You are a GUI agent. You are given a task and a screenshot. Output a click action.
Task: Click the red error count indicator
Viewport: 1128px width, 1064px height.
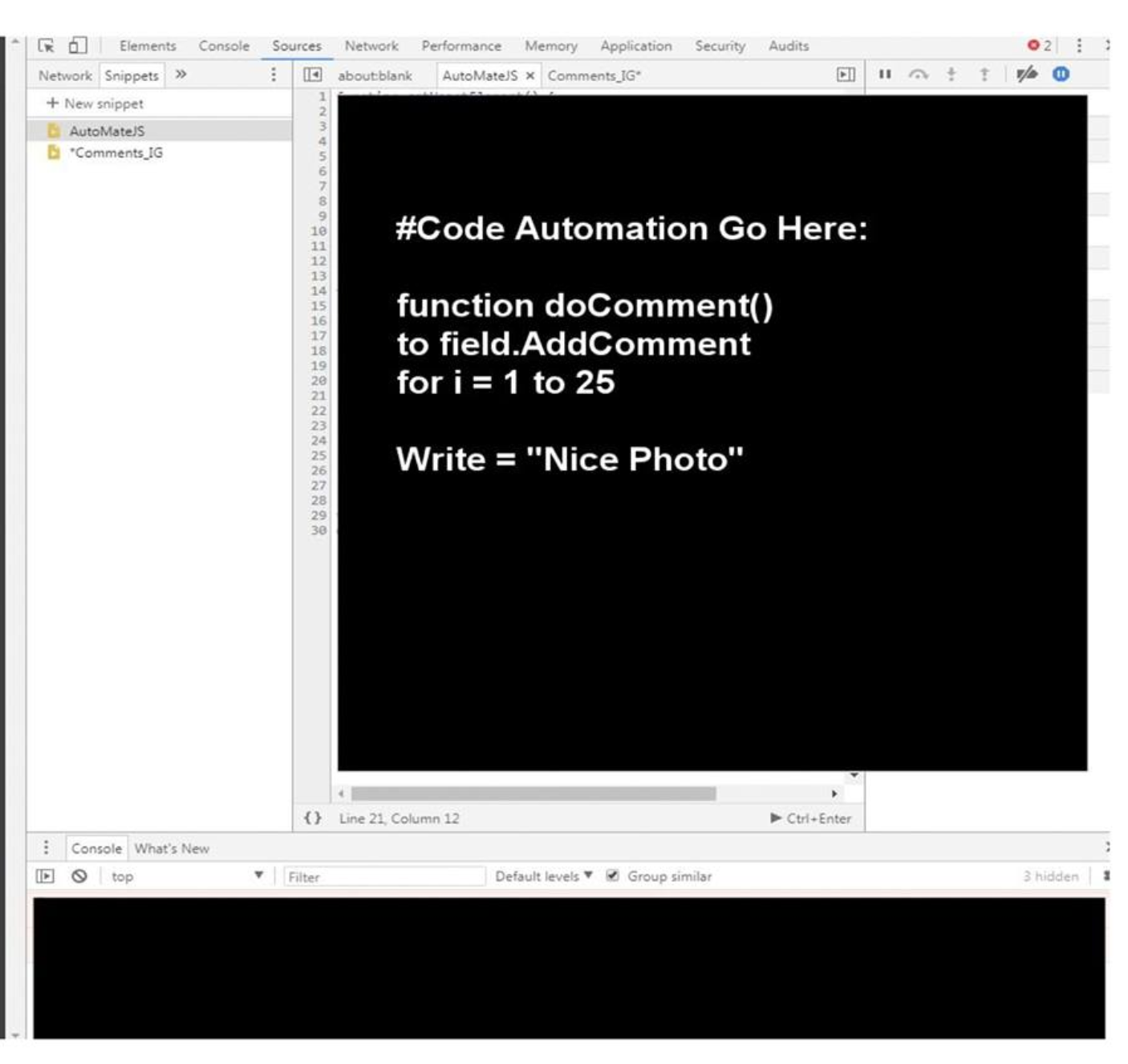[x=1040, y=46]
